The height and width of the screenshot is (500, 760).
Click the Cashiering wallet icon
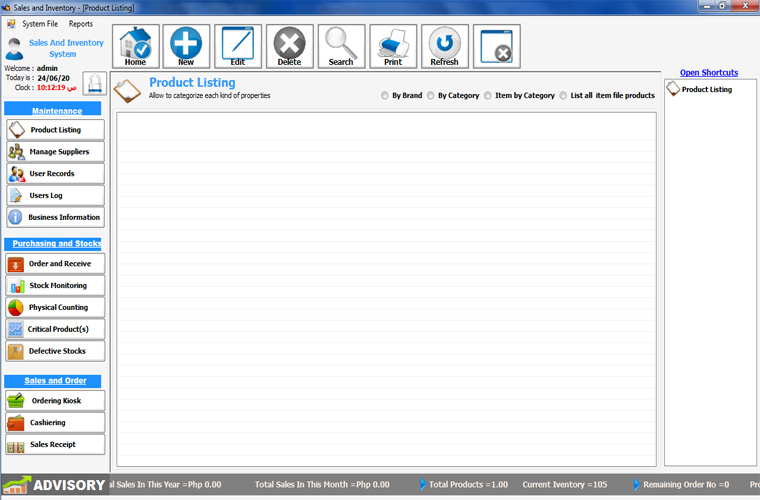click(16, 422)
